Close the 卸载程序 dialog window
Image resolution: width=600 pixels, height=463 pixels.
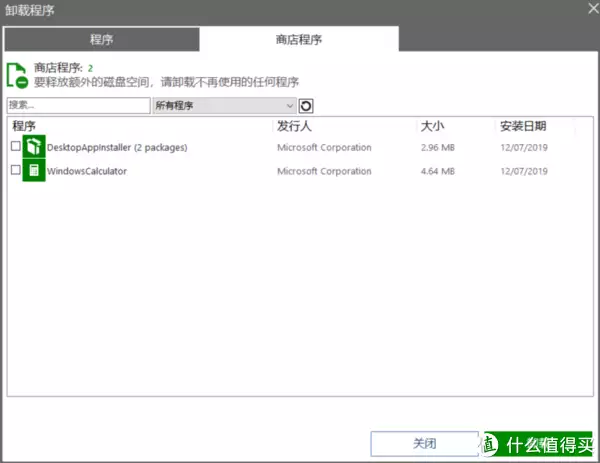click(593, 8)
